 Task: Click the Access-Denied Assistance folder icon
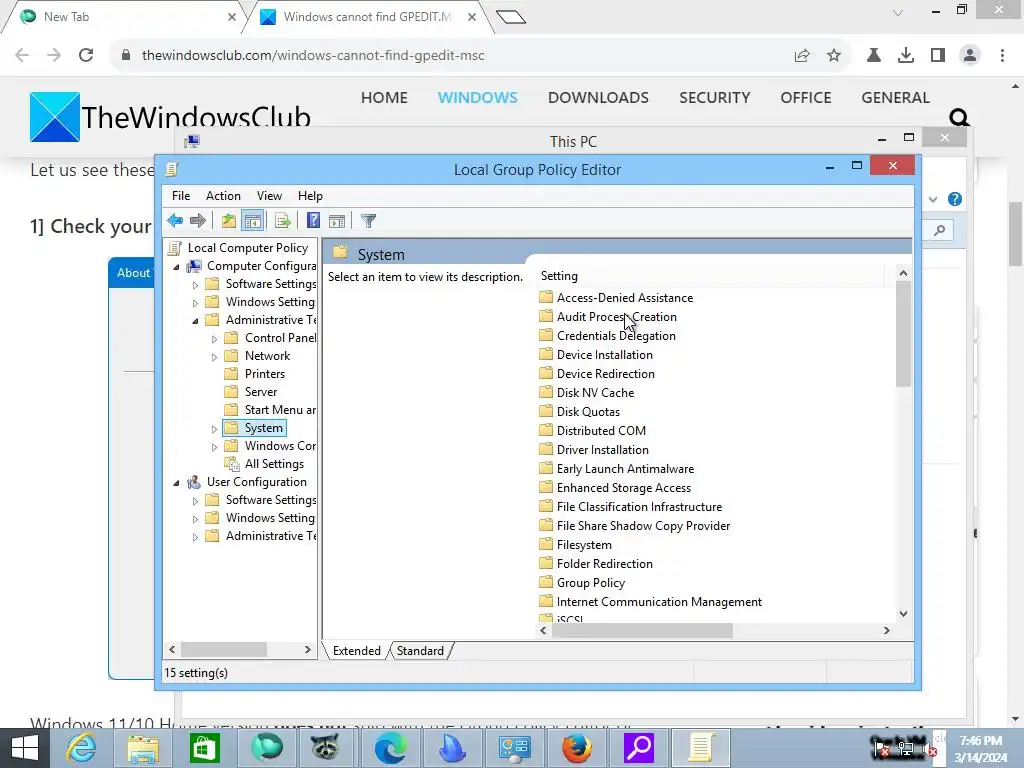point(546,297)
